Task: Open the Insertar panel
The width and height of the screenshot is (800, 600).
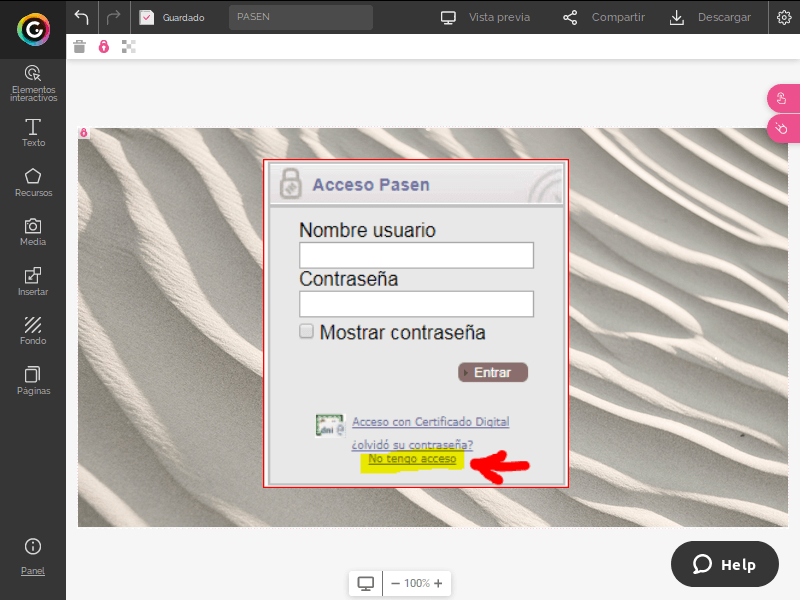Action: coord(33,282)
